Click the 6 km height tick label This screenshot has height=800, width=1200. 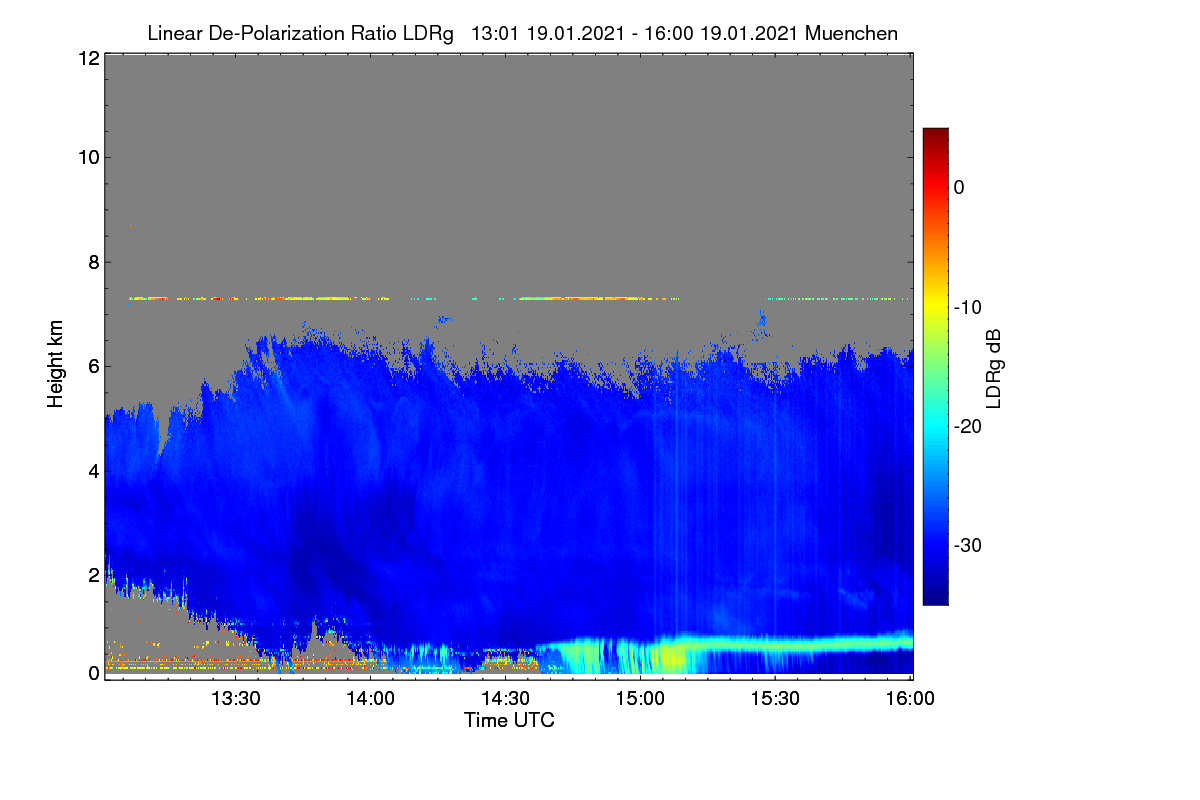pyautogui.click(x=92, y=366)
